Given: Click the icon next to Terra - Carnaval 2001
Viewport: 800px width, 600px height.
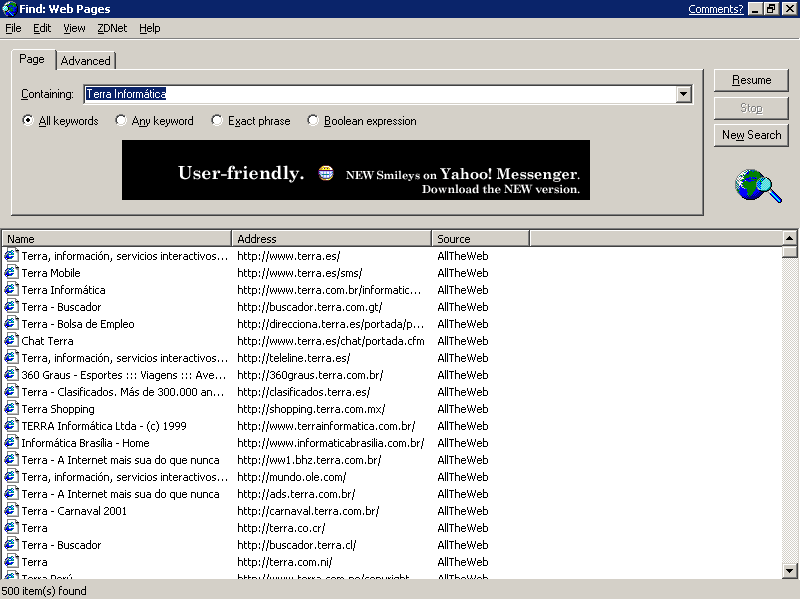Looking at the screenshot, I should (x=11, y=511).
